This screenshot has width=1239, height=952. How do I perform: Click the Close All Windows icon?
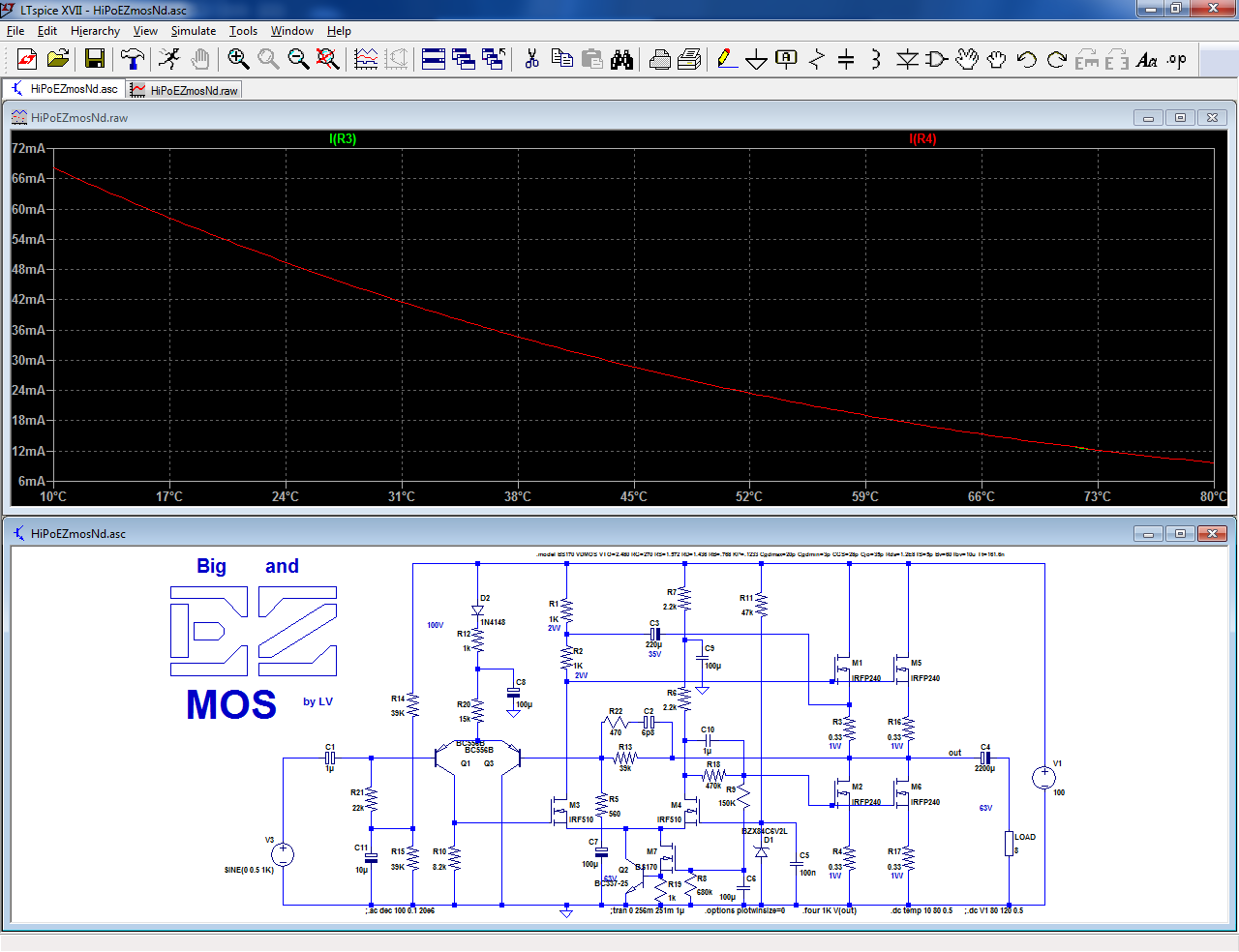[494, 59]
